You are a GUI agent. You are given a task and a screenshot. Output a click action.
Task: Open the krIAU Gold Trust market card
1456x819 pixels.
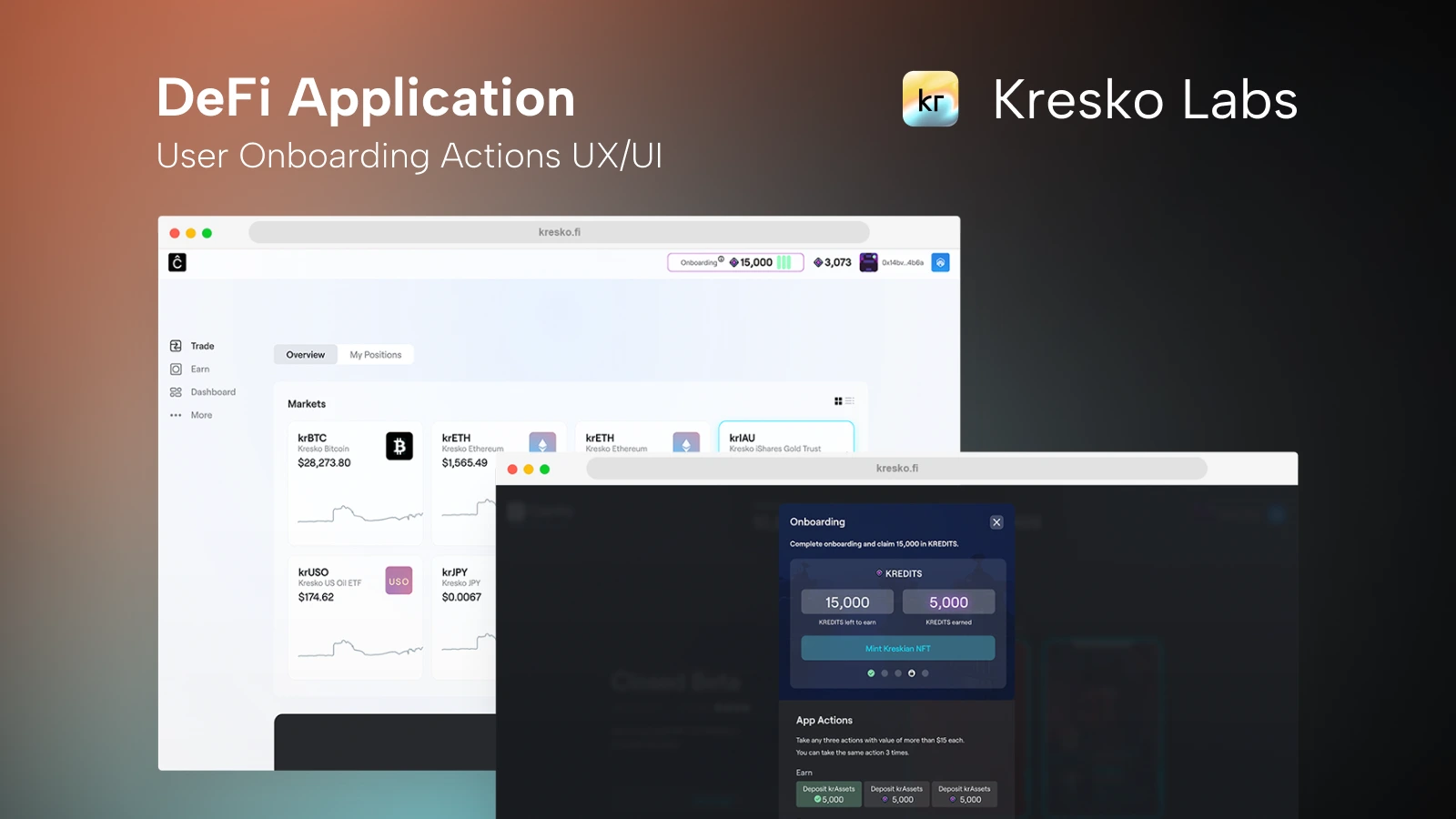click(x=786, y=438)
